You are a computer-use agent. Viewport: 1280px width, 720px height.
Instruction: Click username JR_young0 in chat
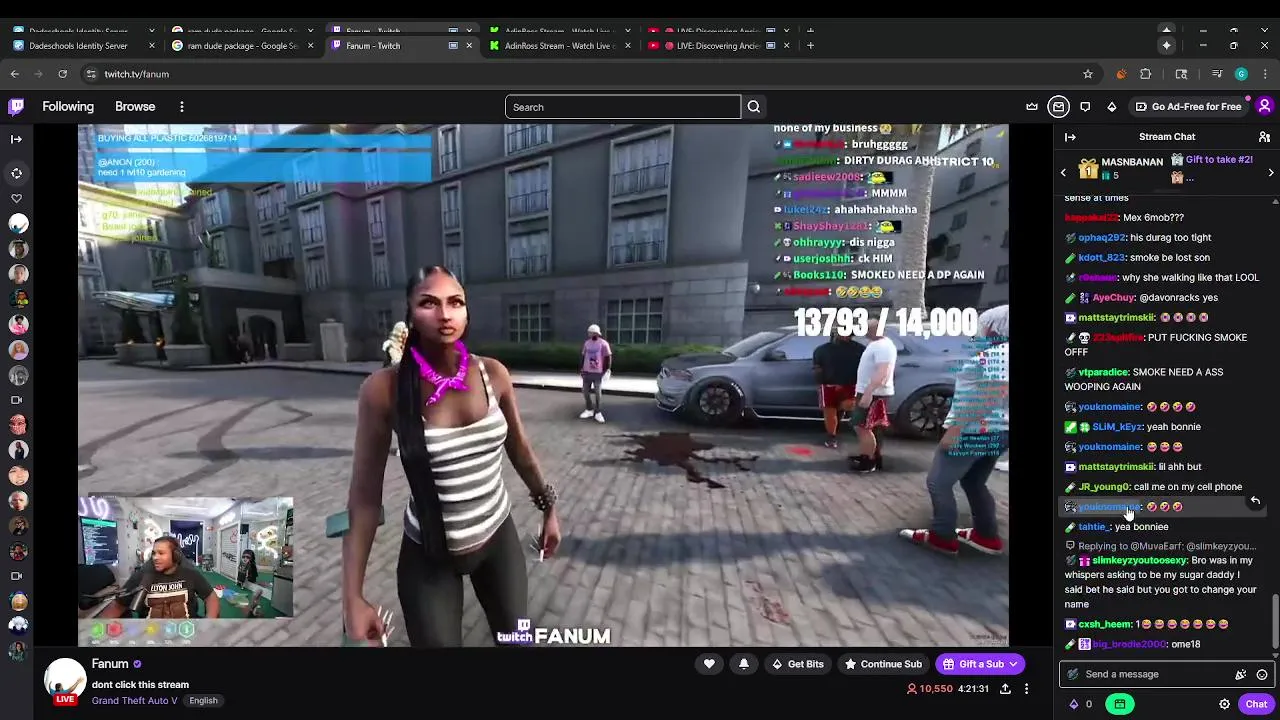[x=1104, y=487]
